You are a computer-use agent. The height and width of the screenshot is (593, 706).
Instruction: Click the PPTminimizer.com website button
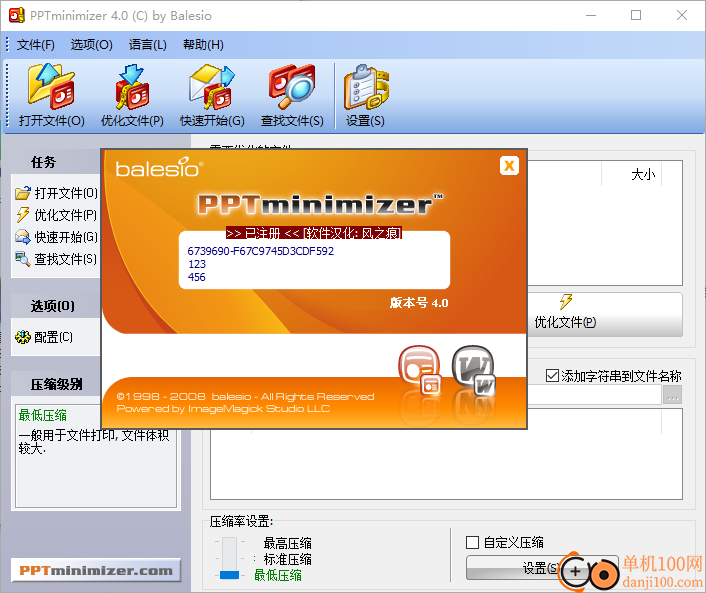point(96,570)
